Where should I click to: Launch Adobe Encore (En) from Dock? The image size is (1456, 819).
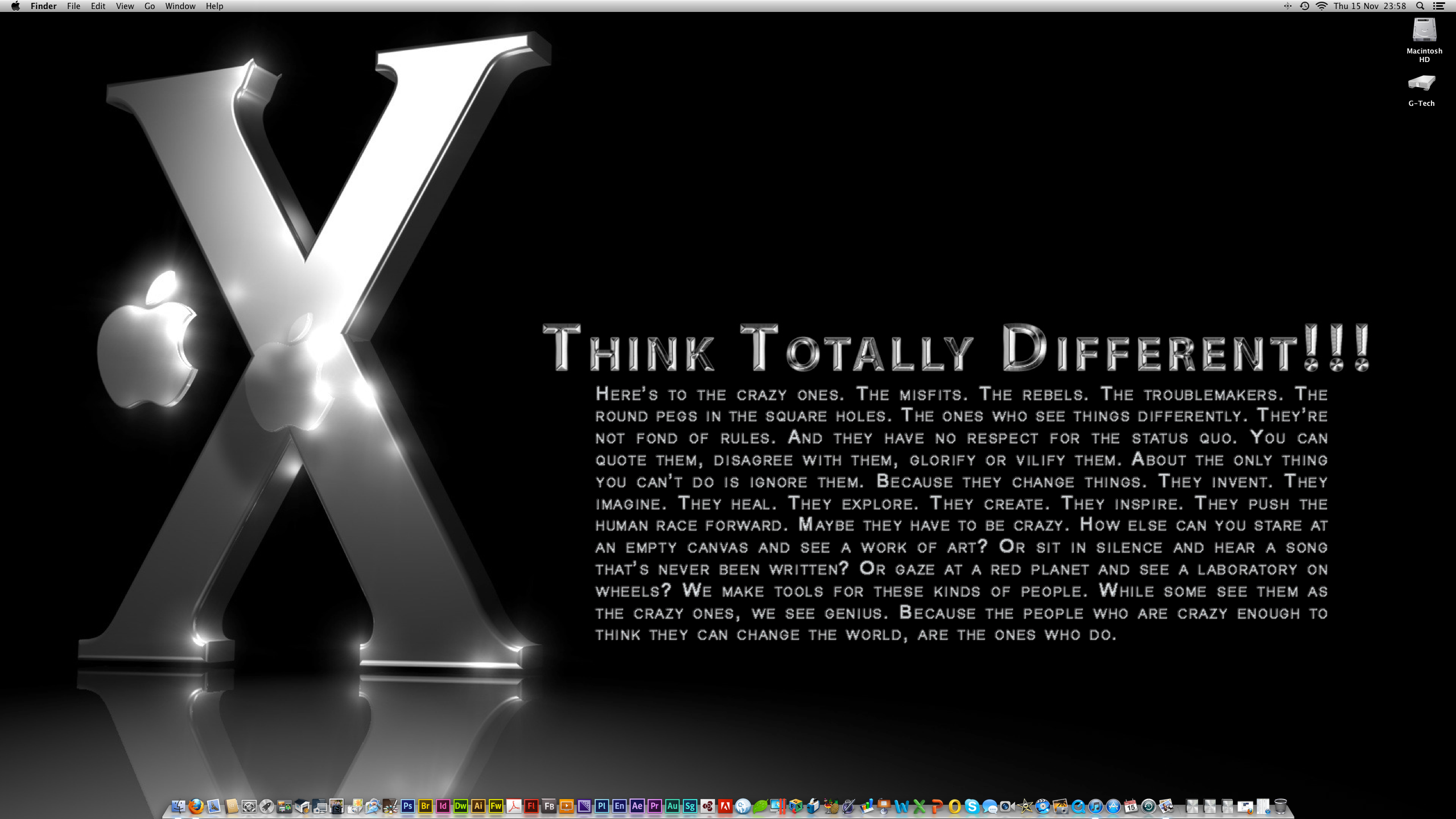619,806
